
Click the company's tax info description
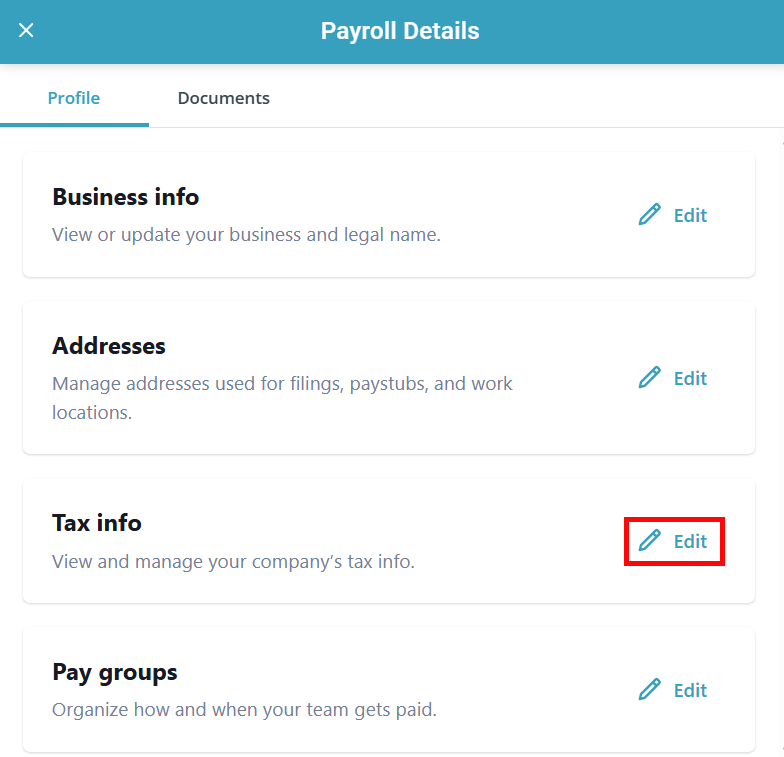(x=233, y=561)
